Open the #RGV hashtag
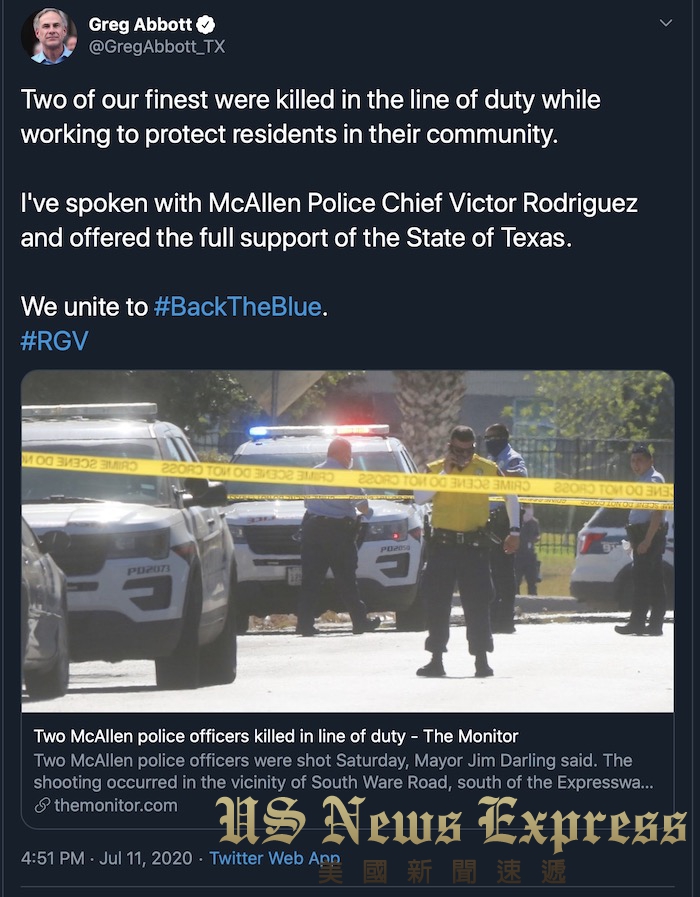700x897 pixels. pyautogui.click(x=54, y=341)
